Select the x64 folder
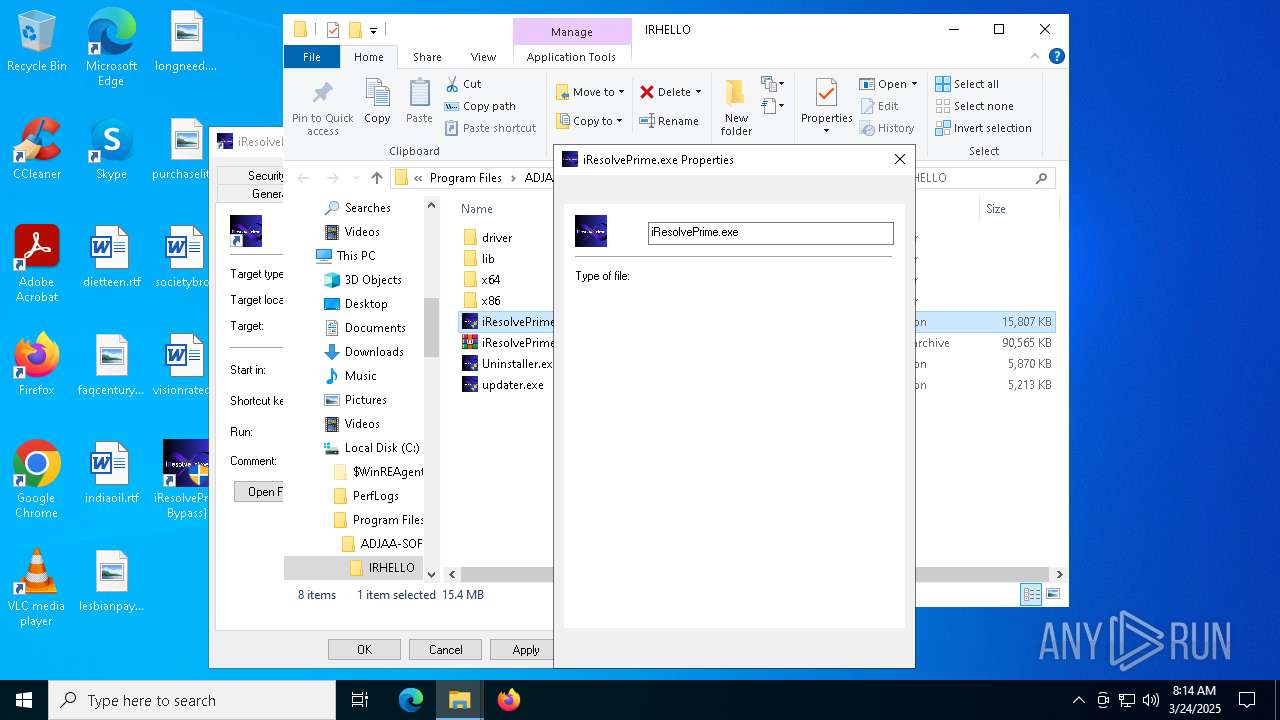The height and width of the screenshot is (720, 1280). click(x=490, y=280)
